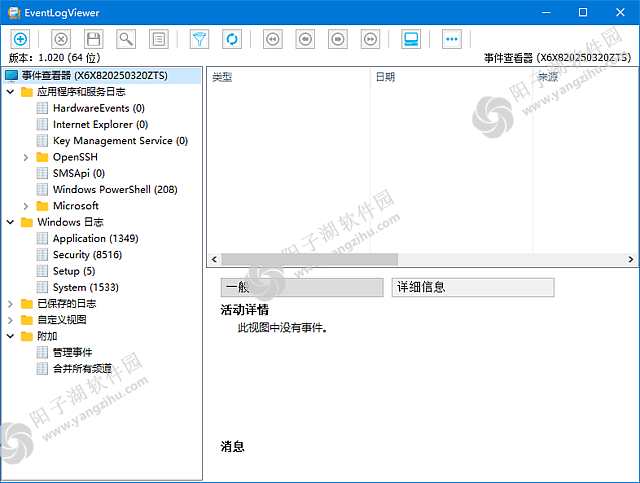
Task: Click the HardwareEvents log icon
Action: (x=42, y=108)
